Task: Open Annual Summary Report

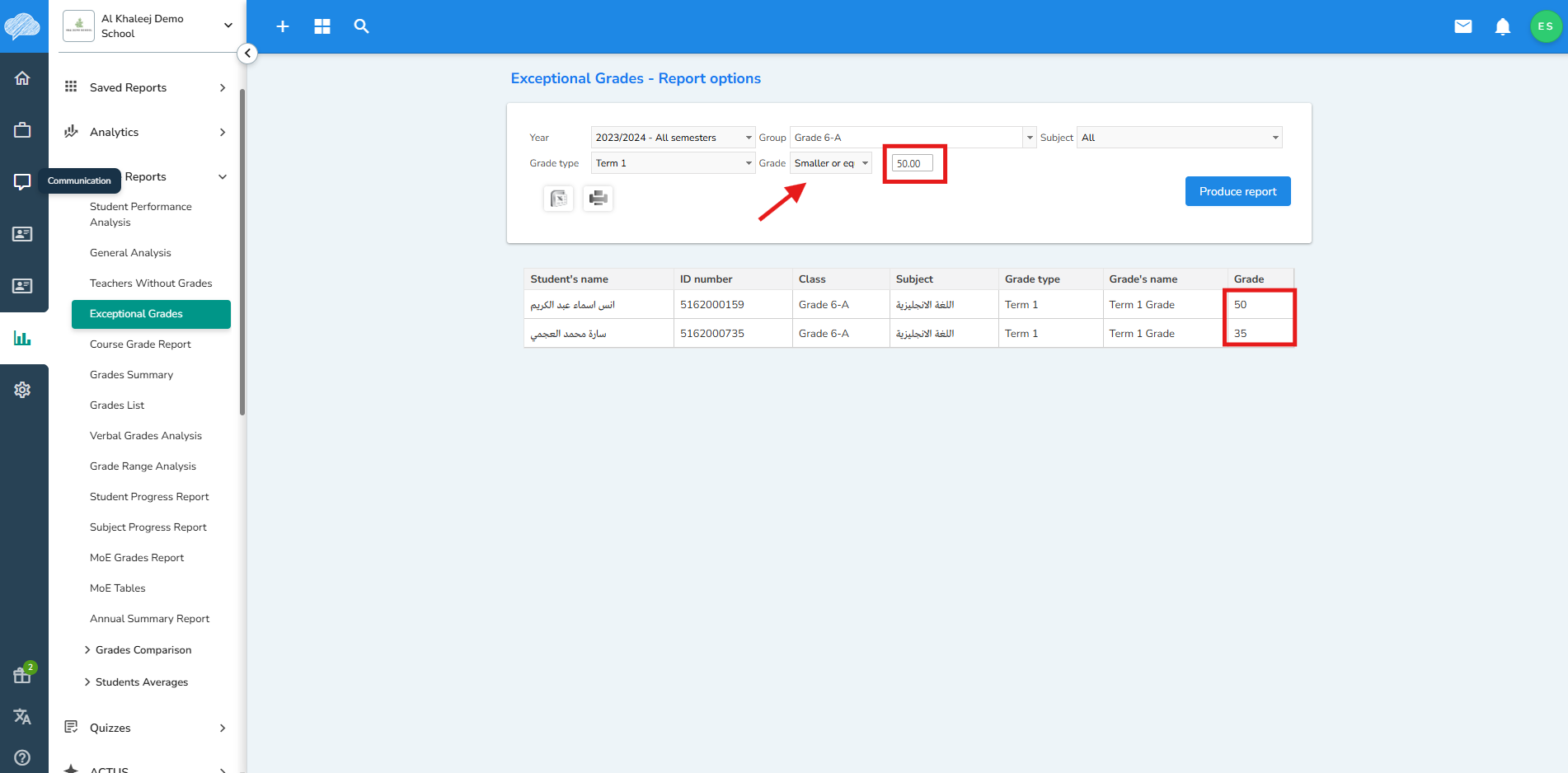Action: 149,619
